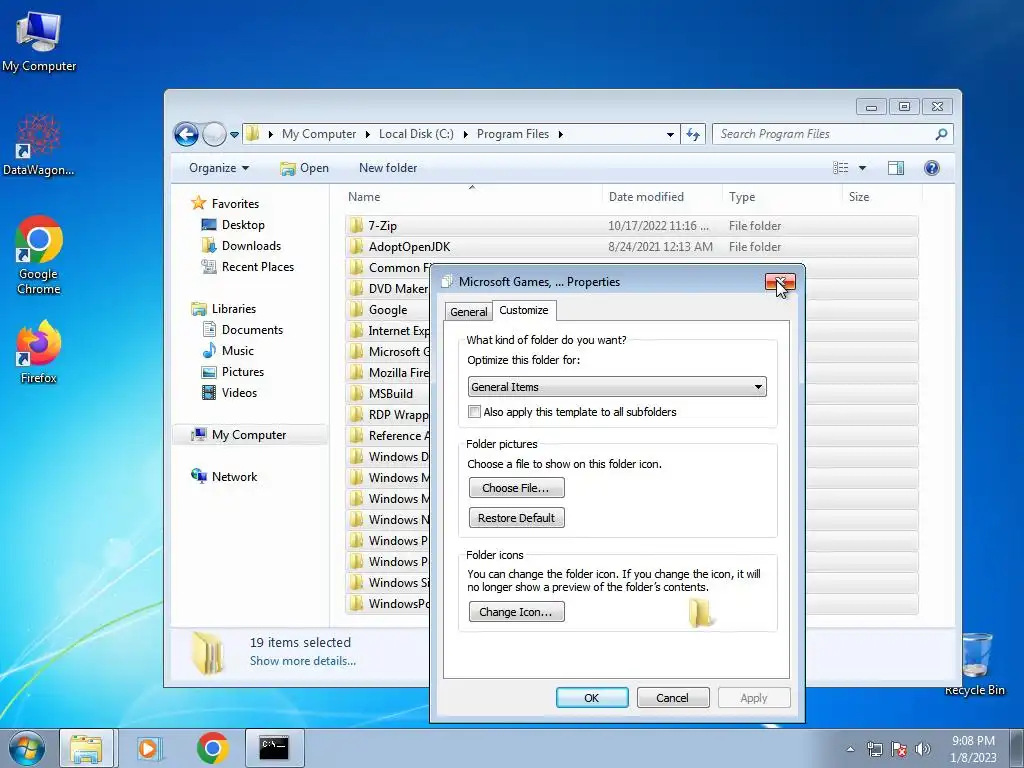The width and height of the screenshot is (1024, 768).
Task: Select the AdoptOpenJDK folder row
Action: (631, 247)
